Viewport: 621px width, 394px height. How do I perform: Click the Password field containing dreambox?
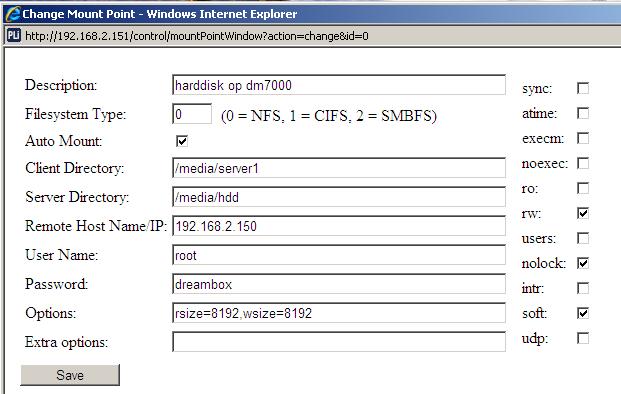pyautogui.click(x=339, y=284)
